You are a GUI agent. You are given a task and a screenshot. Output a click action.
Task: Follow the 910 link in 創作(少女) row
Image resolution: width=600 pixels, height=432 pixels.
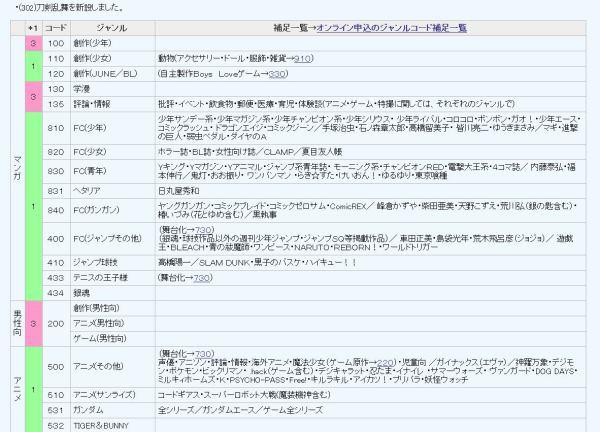(303, 59)
